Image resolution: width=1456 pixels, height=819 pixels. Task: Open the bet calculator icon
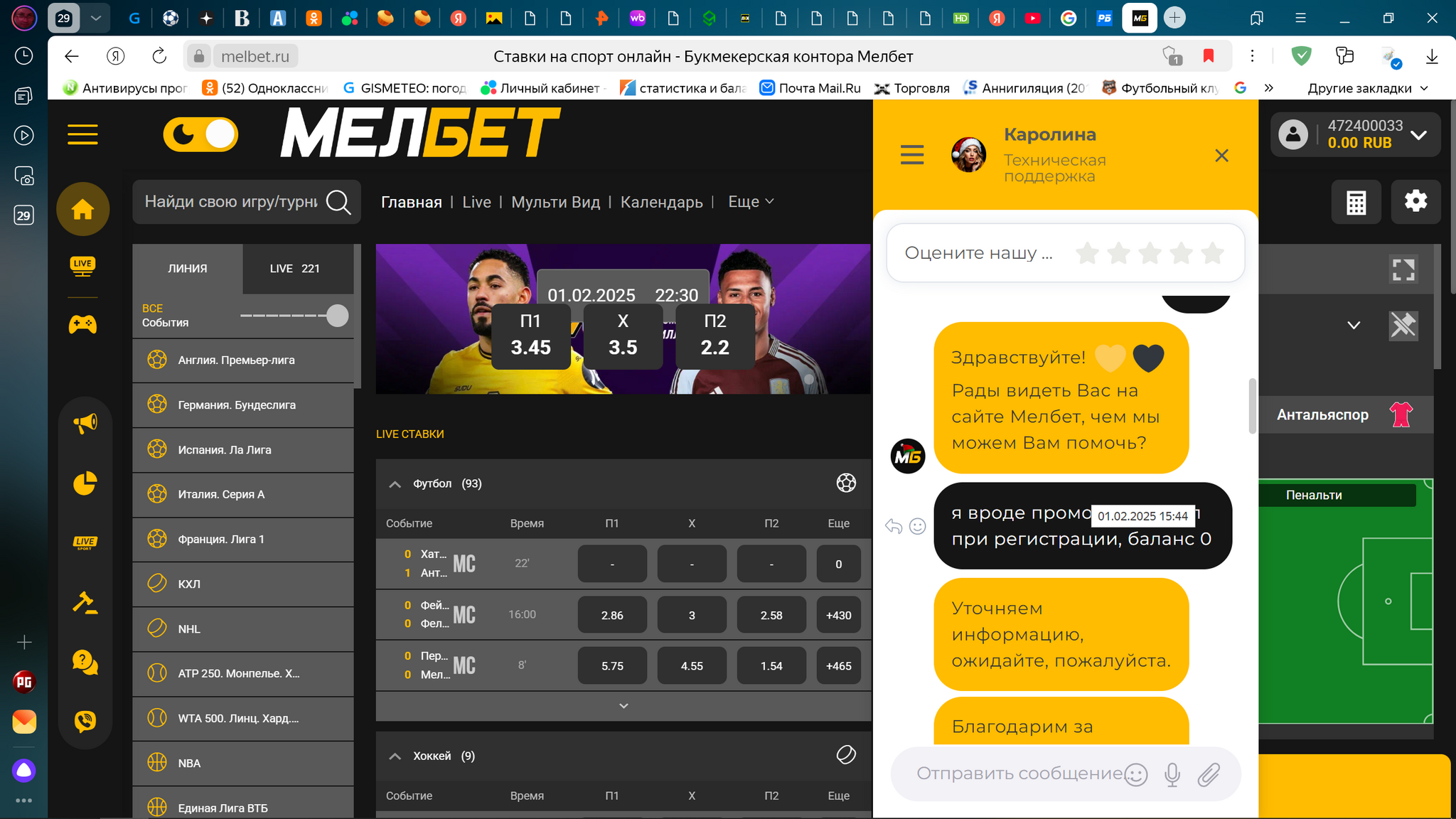pos(1356,202)
